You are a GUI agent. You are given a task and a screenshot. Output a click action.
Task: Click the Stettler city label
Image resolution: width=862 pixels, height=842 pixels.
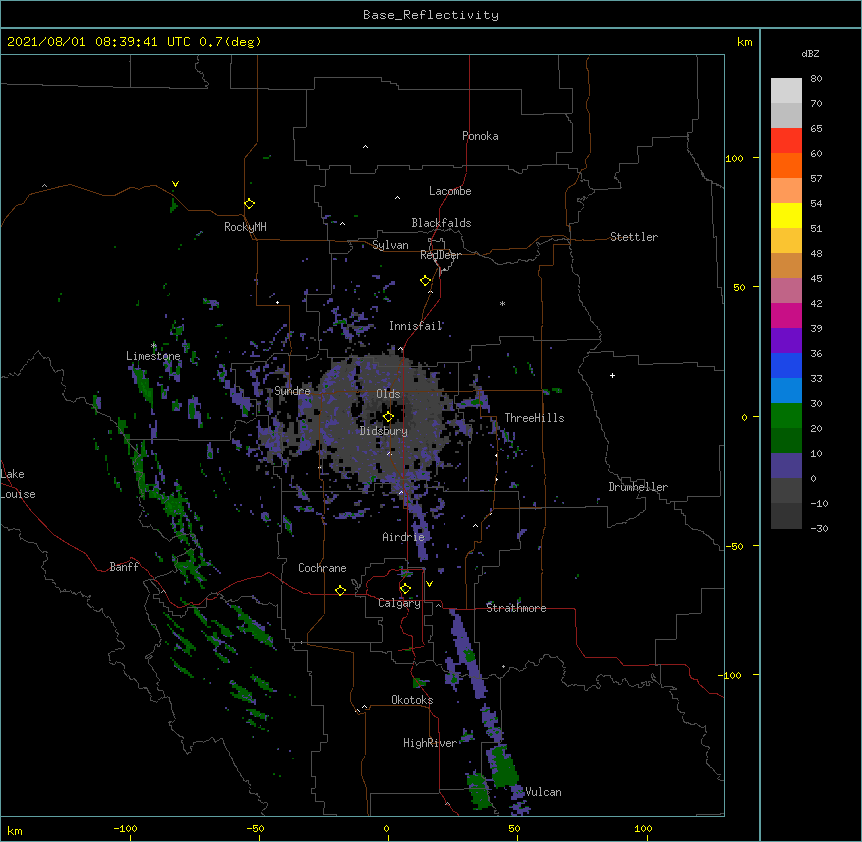pos(634,237)
